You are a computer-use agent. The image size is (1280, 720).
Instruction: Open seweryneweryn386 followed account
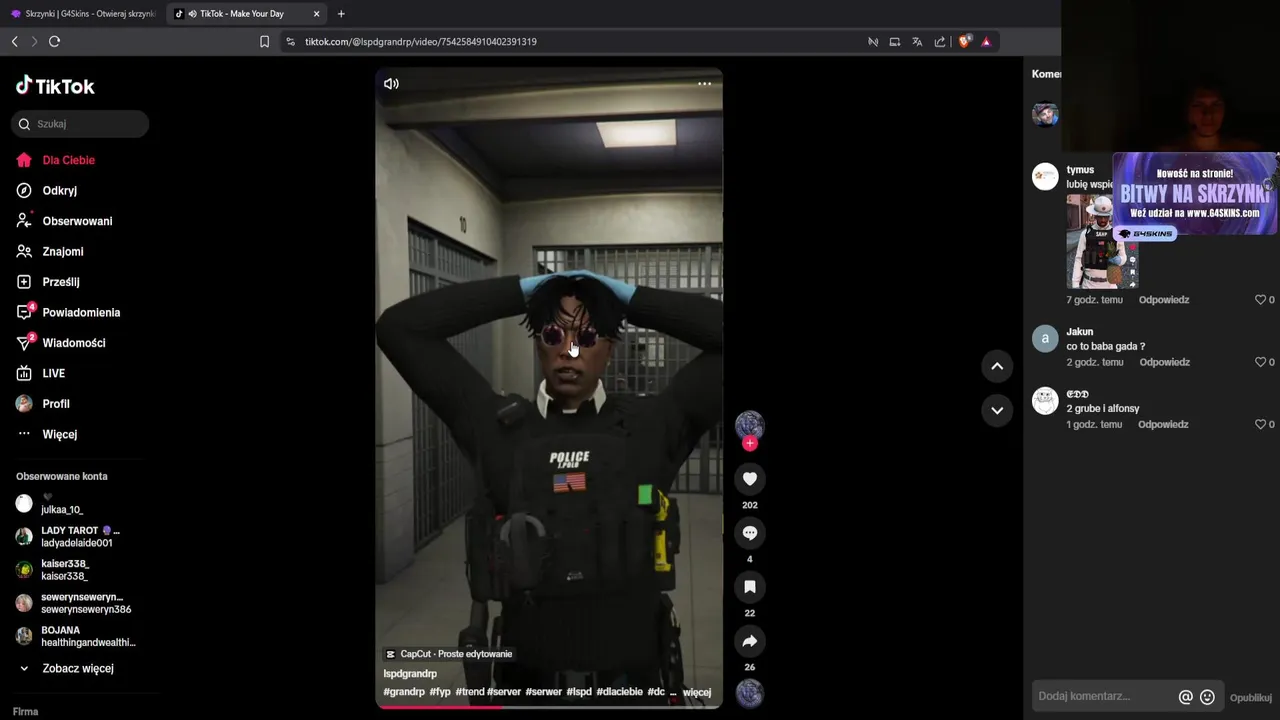click(75, 603)
